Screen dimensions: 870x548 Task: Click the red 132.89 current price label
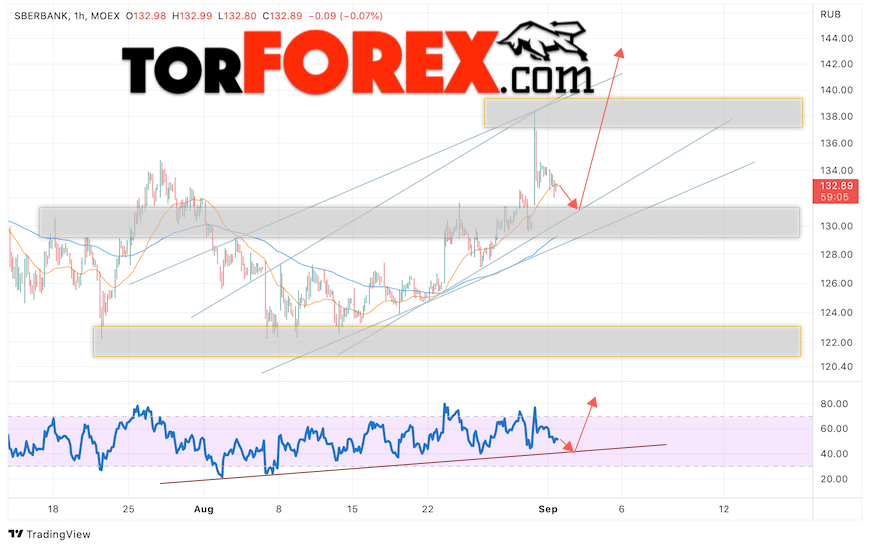tap(836, 186)
